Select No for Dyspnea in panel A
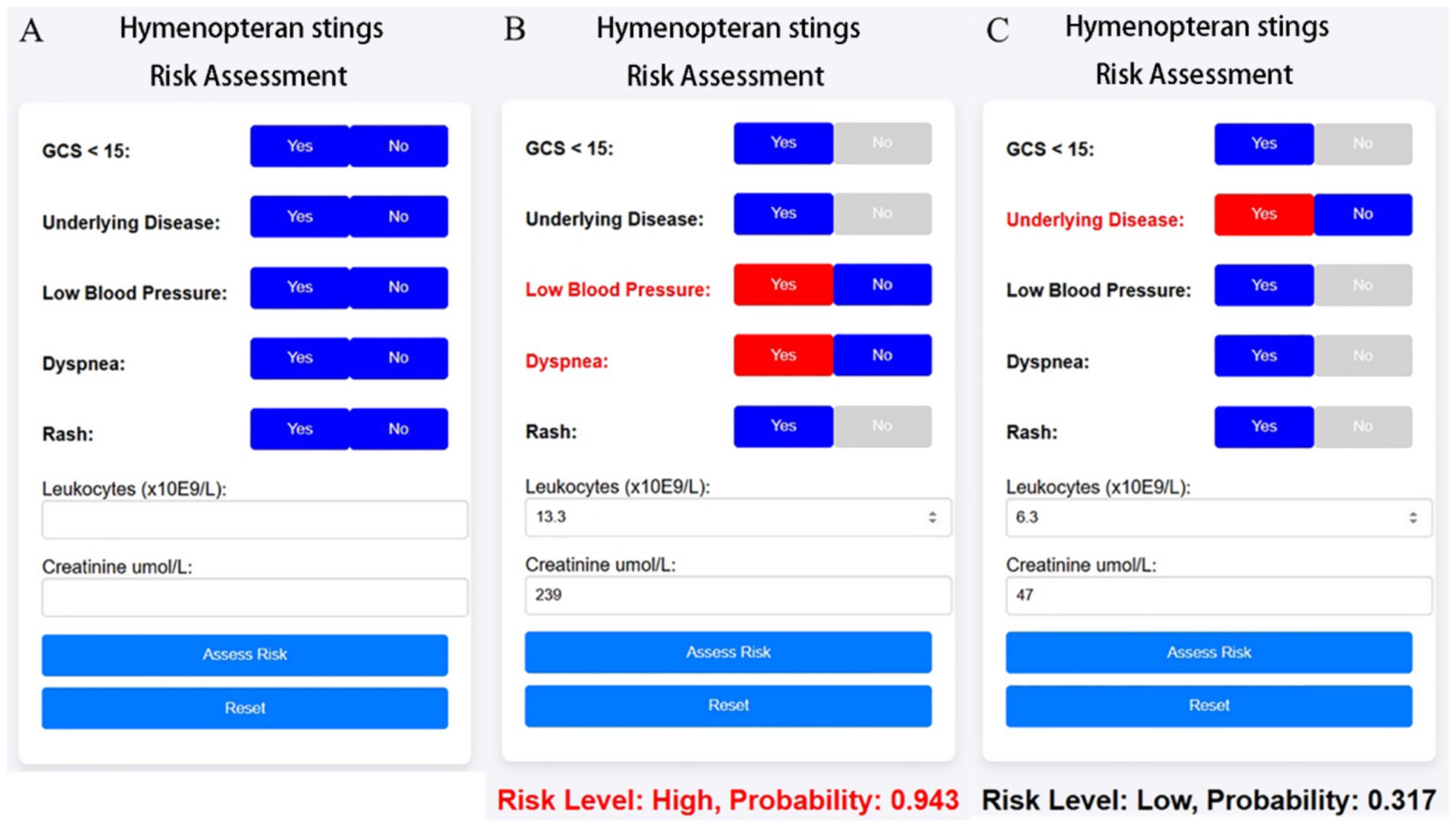 399,358
